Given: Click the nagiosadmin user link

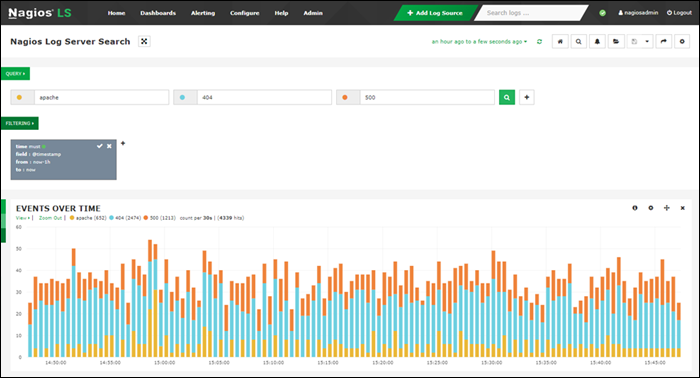Looking at the screenshot, I should point(638,13).
